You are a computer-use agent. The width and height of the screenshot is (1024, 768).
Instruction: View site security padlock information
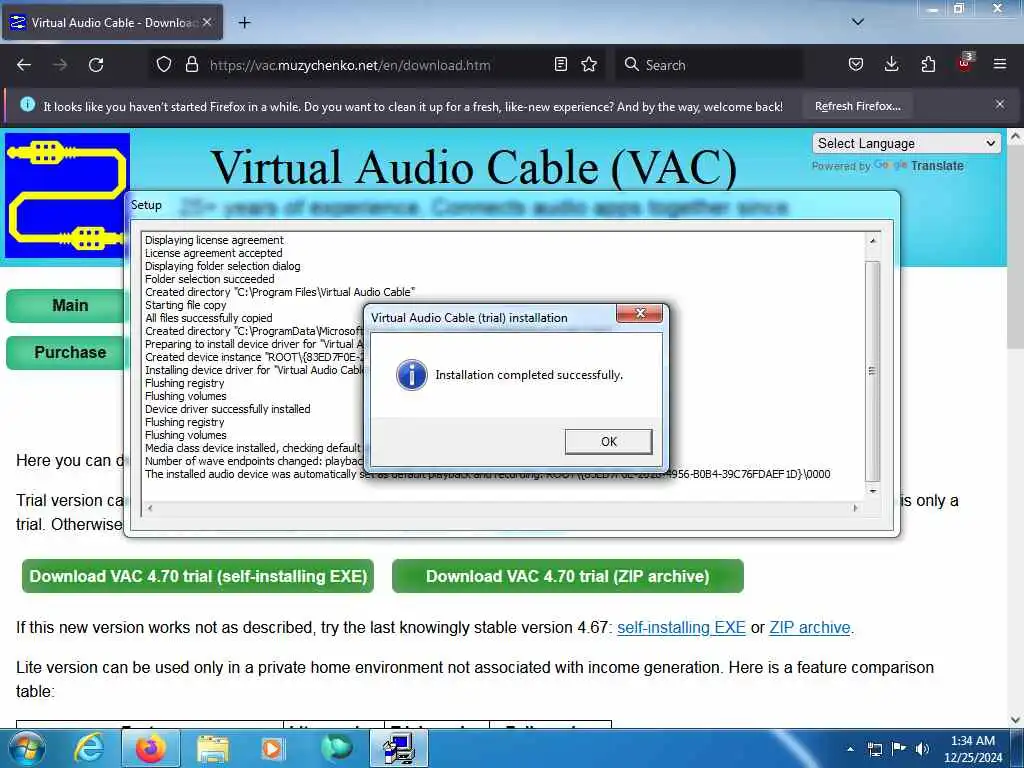point(191,65)
